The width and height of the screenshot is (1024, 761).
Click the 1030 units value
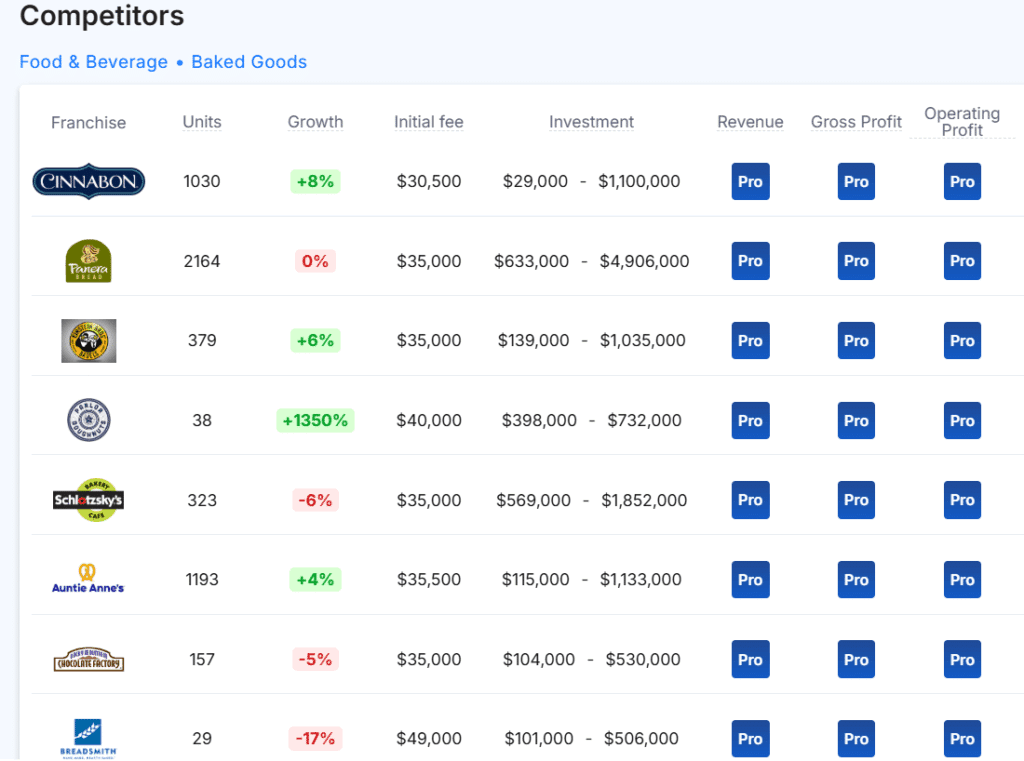[x=202, y=182]
